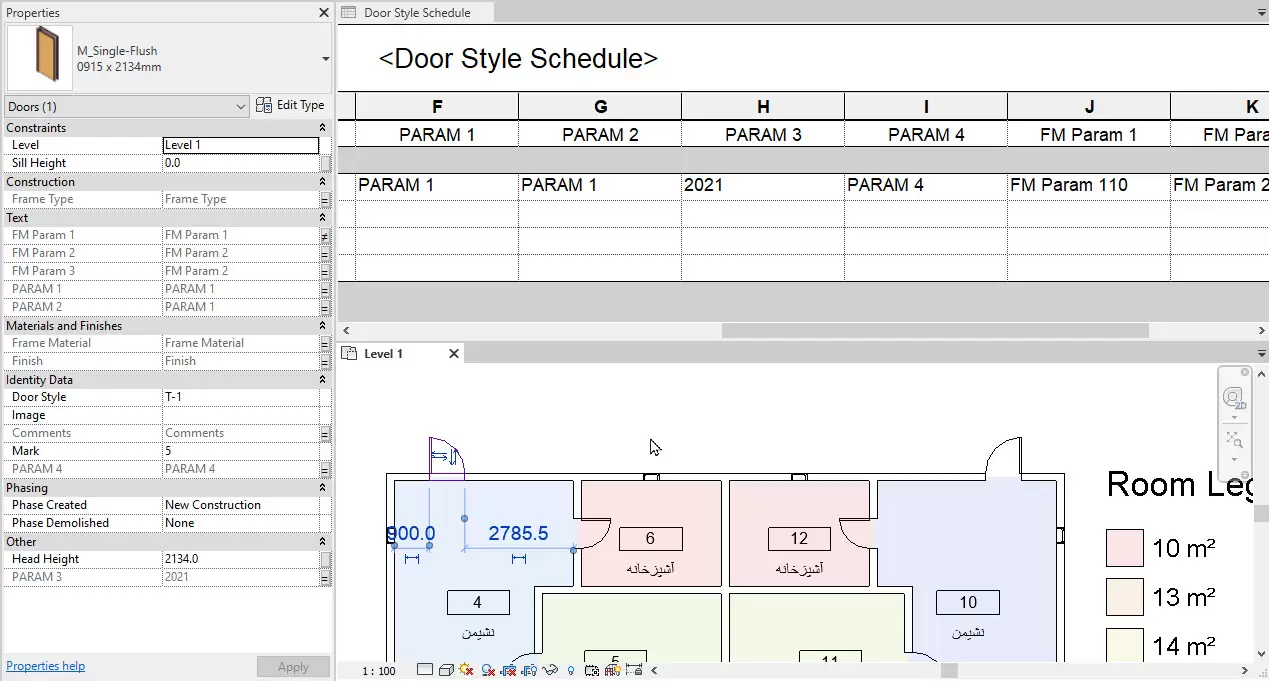Click Reveal Hidden Elements lightbulb icon
This screenshot has height=681, width=1269.
coord(571,670)
